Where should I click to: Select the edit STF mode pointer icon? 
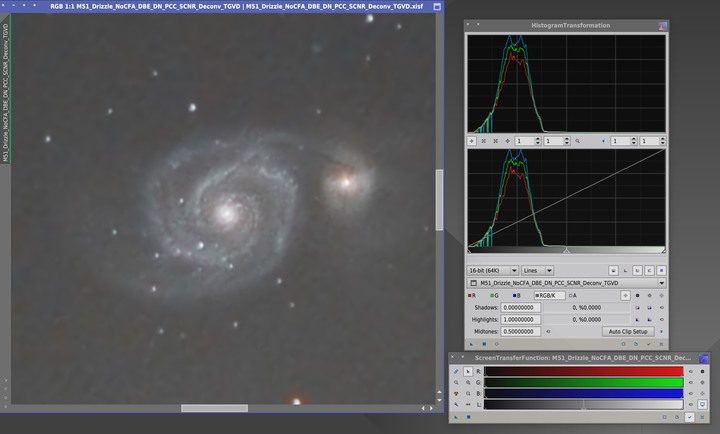(468, 371)
